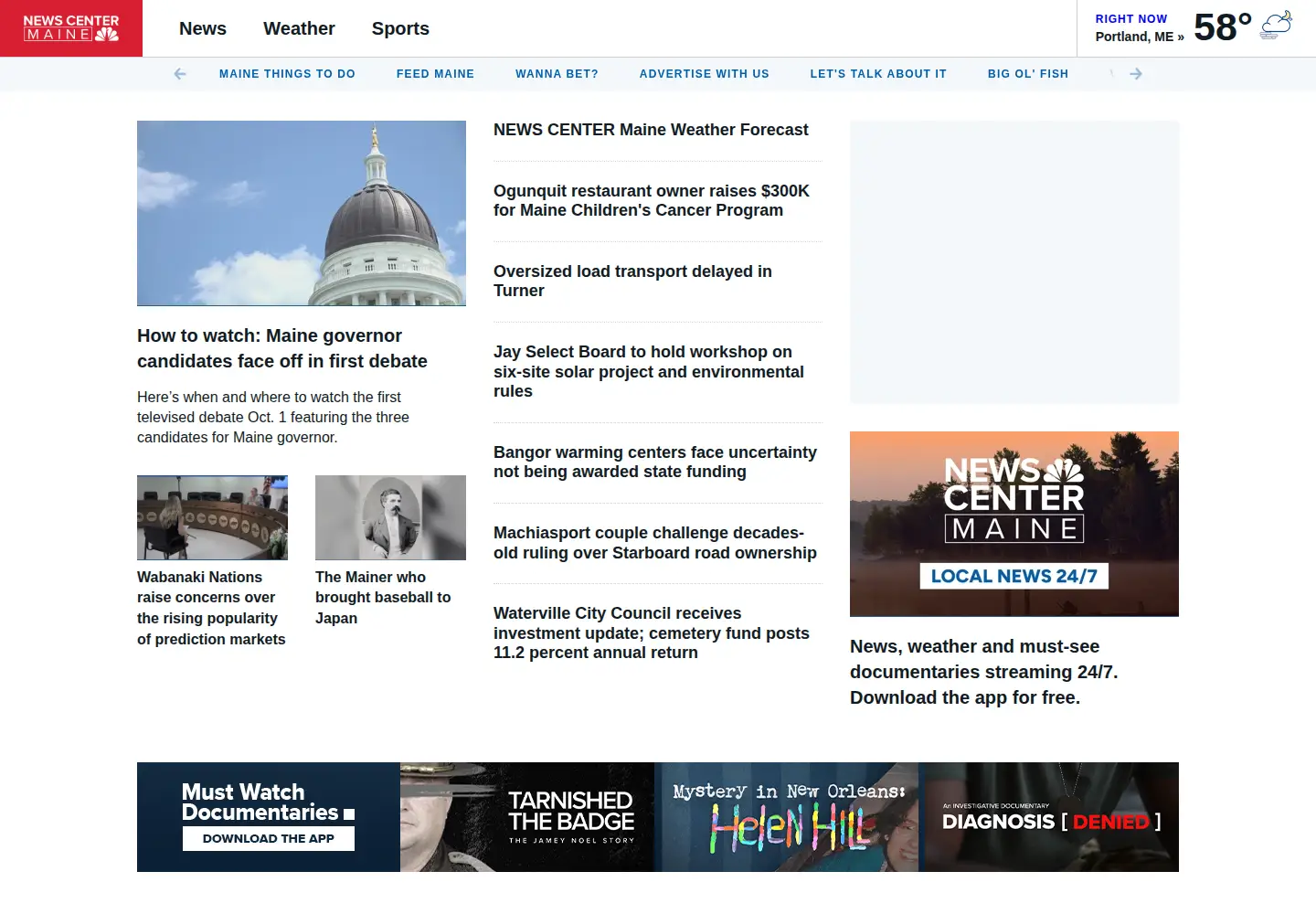This screenshot has height=914, width=1316.
Task: Read the Maine governor candidates debate headline
Action: (282, 348)
